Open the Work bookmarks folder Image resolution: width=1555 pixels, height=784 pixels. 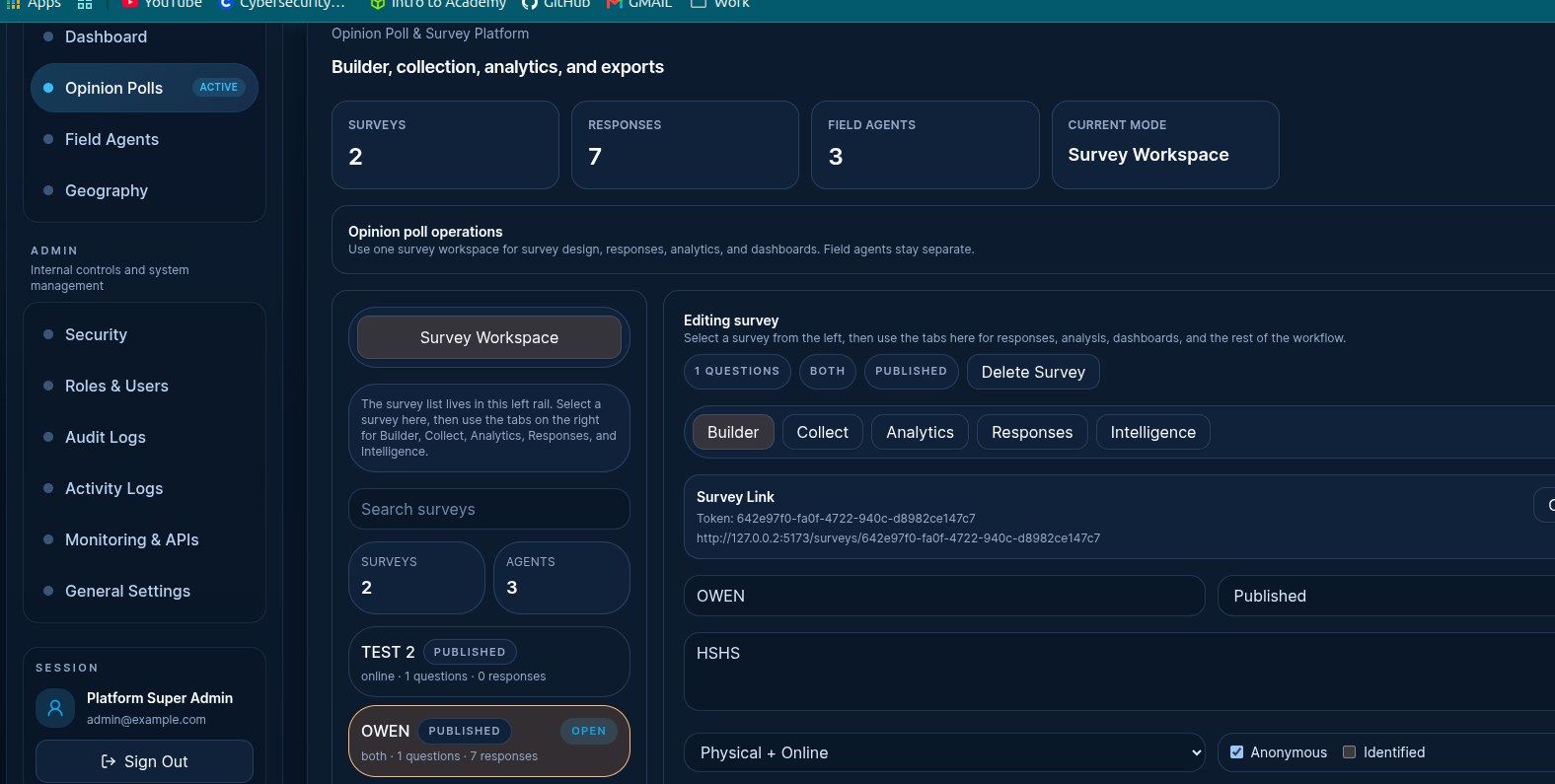pos(720,4)
